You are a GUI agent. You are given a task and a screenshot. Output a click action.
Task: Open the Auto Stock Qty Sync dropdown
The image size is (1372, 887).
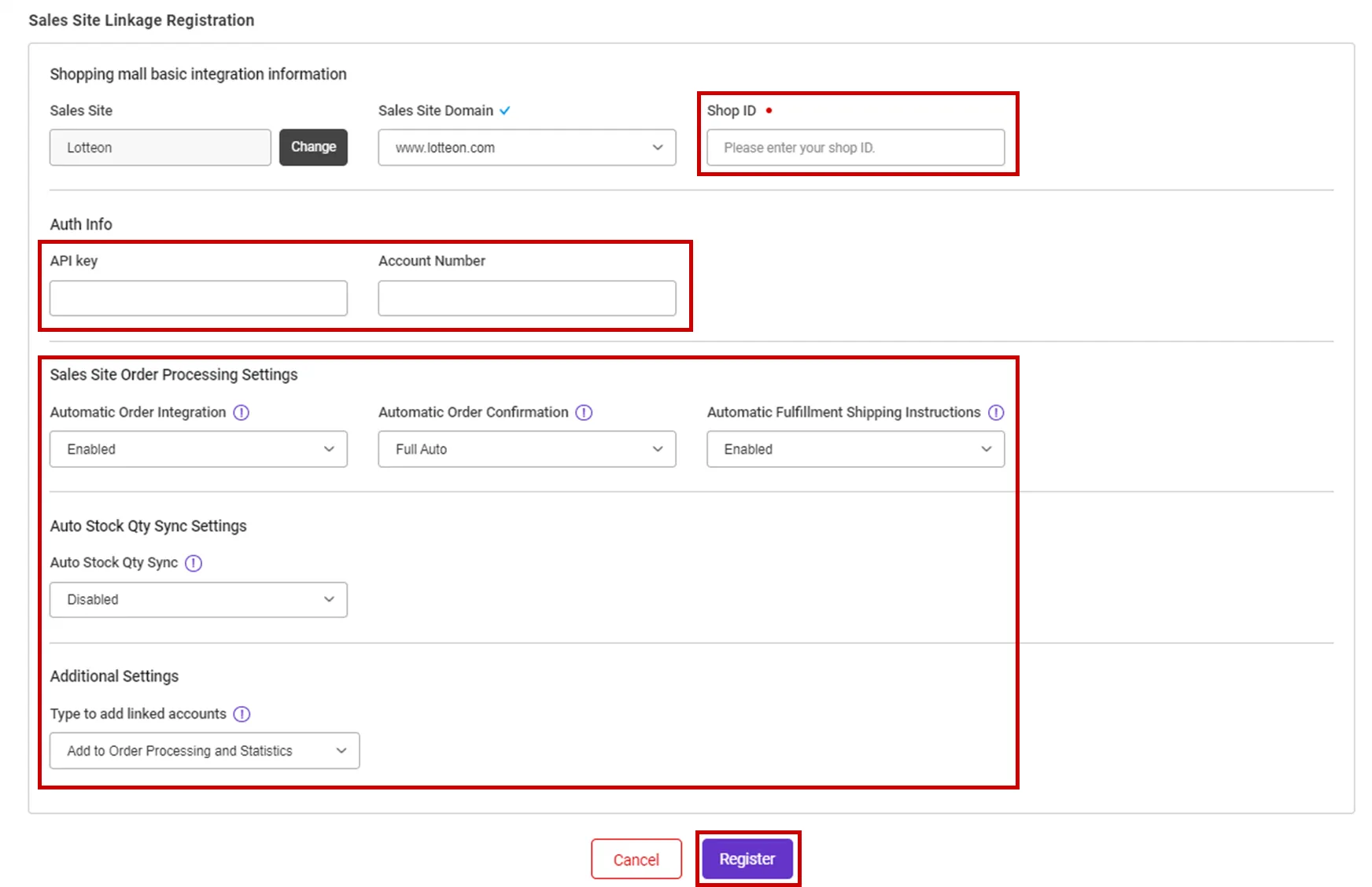coord(198,600)
